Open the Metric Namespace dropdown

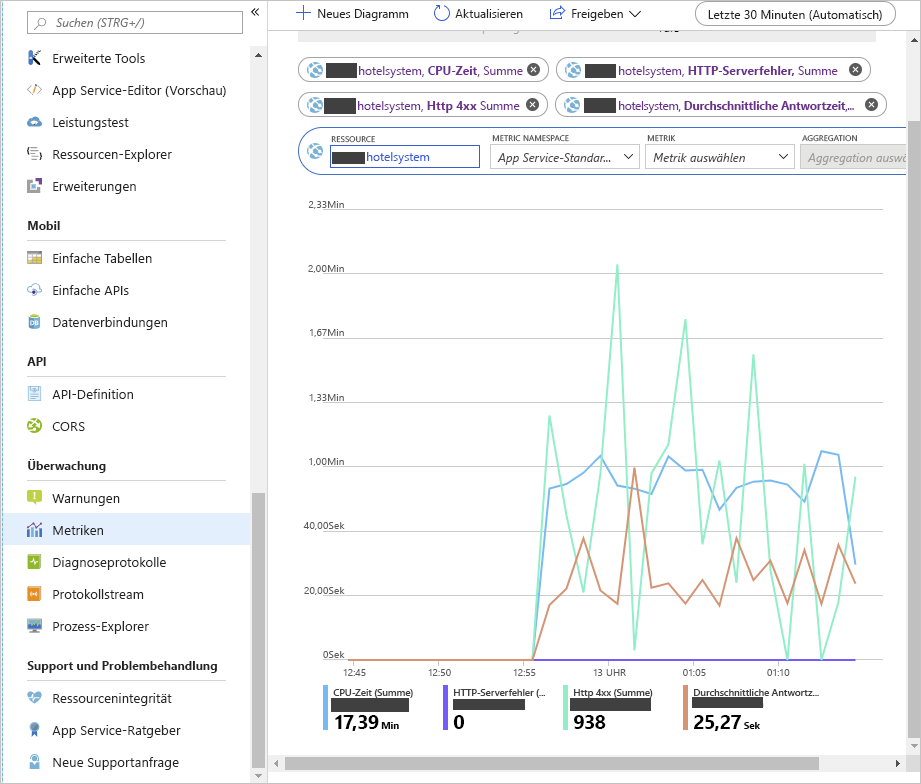click(564, 157)
